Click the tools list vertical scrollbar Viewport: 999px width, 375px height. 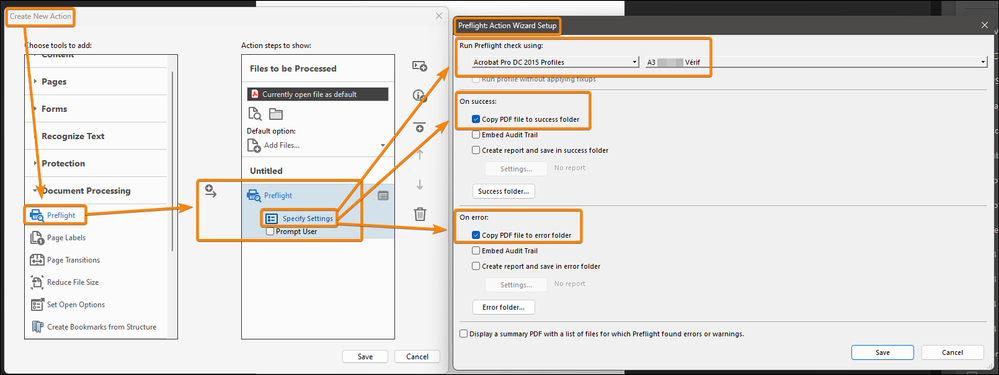tap(171, 162)
